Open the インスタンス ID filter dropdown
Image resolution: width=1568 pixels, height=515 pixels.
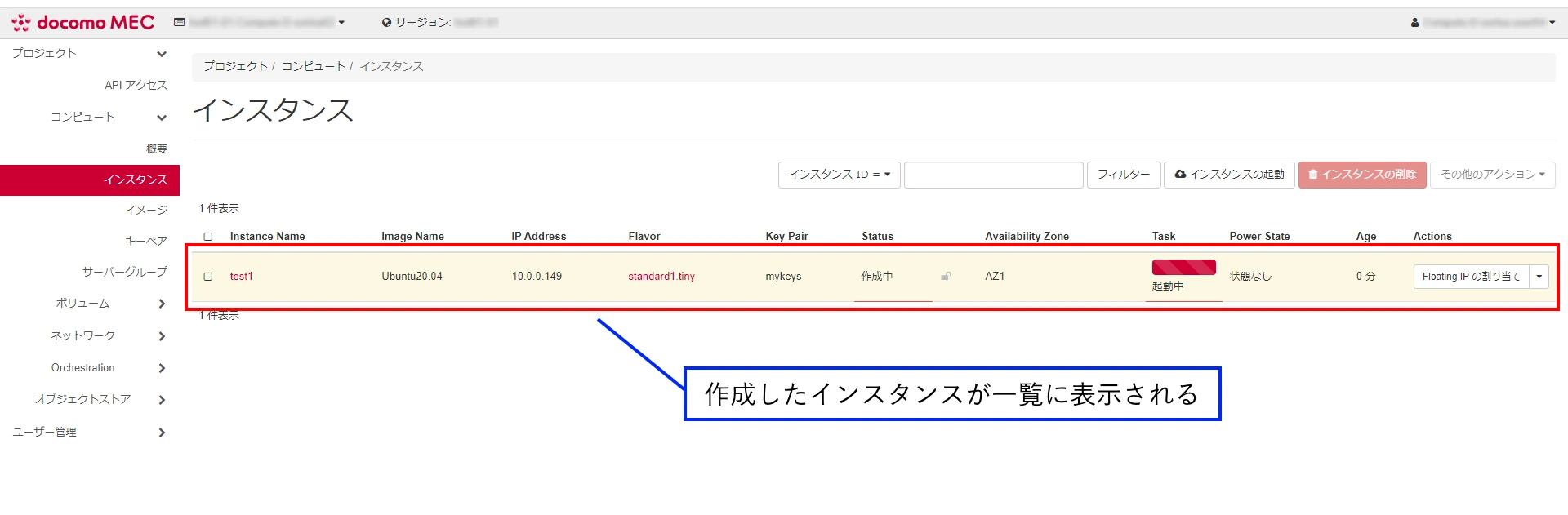[839, 175]
